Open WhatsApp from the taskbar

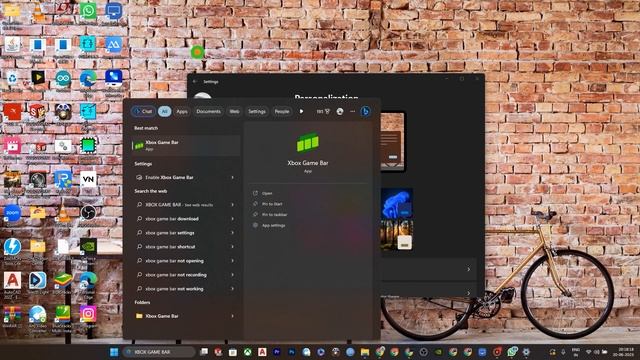[x=512, y=351]
